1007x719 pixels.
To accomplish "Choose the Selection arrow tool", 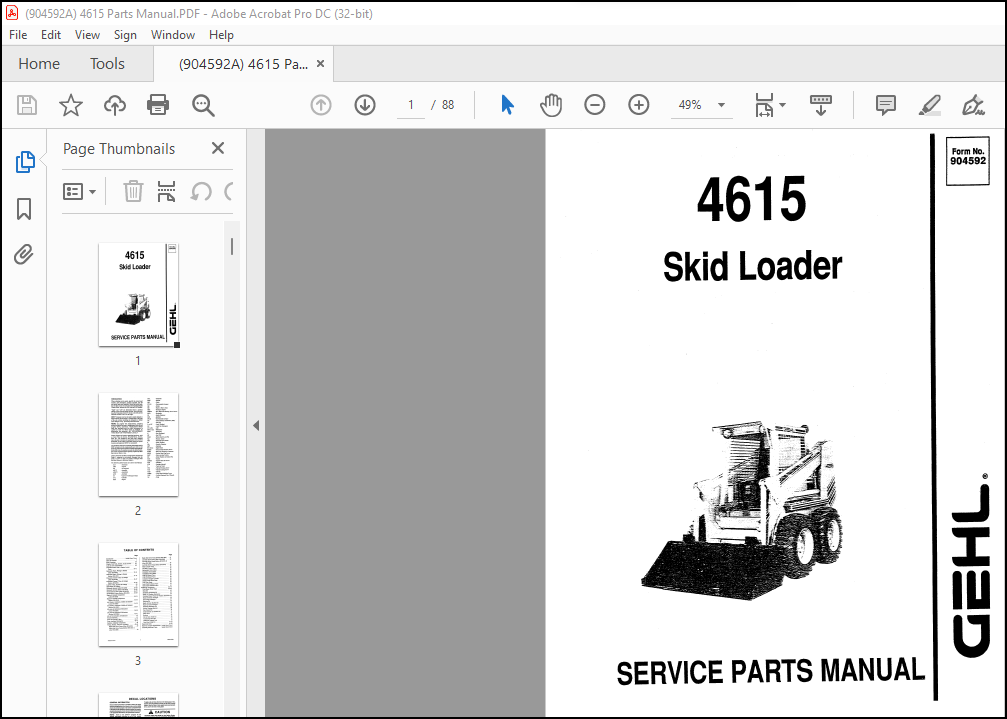I will tap(507, 105).
